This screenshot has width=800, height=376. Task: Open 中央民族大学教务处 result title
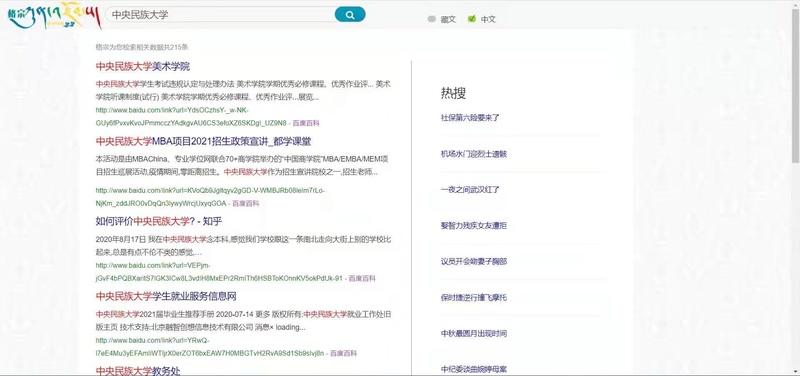(138, 371)
